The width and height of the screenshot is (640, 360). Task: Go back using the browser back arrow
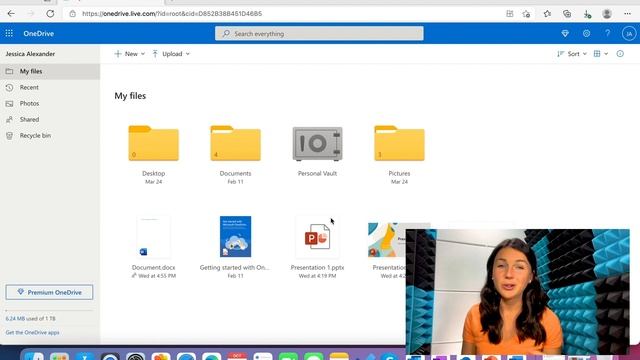point(11,13)
